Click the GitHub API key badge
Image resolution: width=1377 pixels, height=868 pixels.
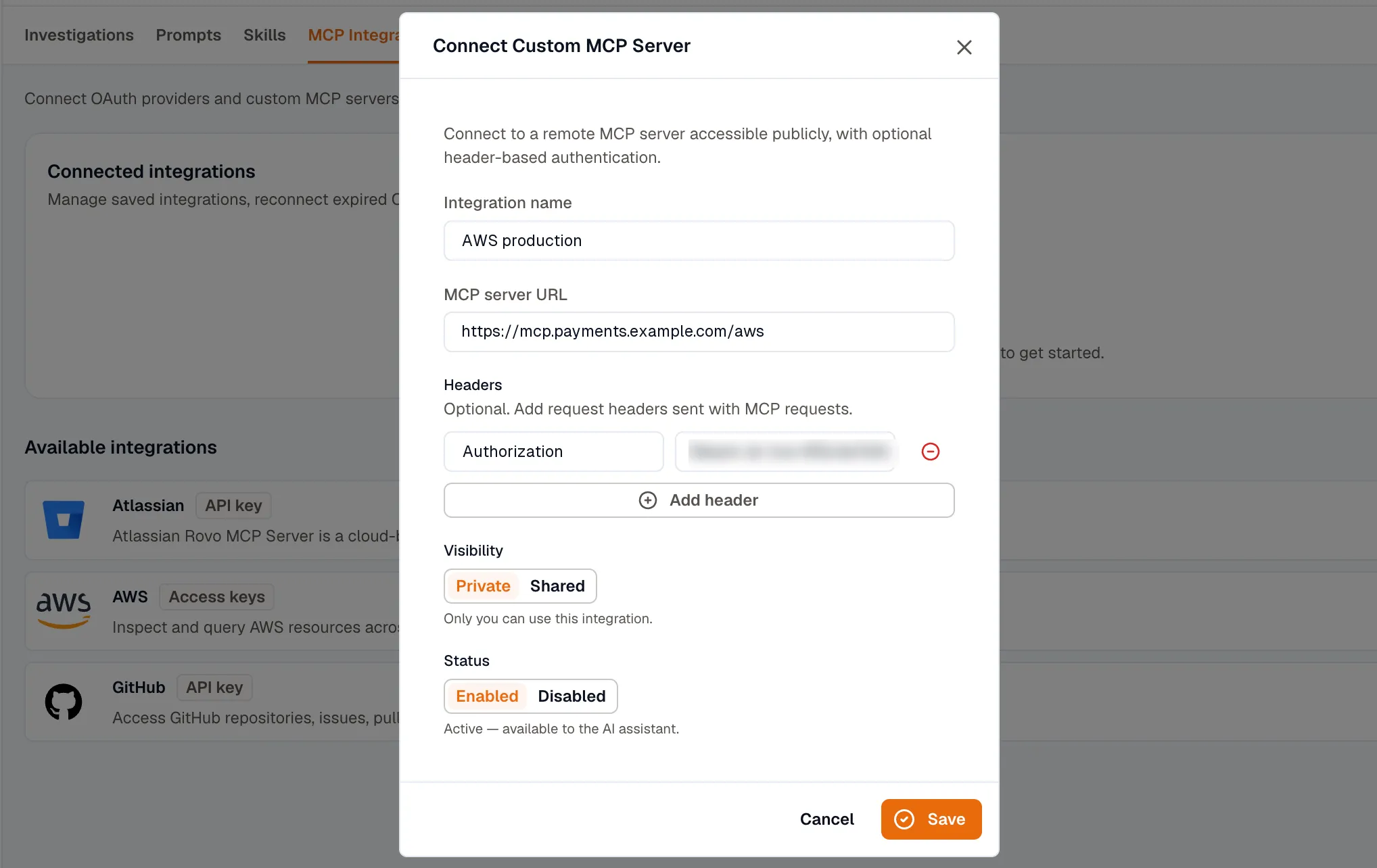click(x=214, y=688)
